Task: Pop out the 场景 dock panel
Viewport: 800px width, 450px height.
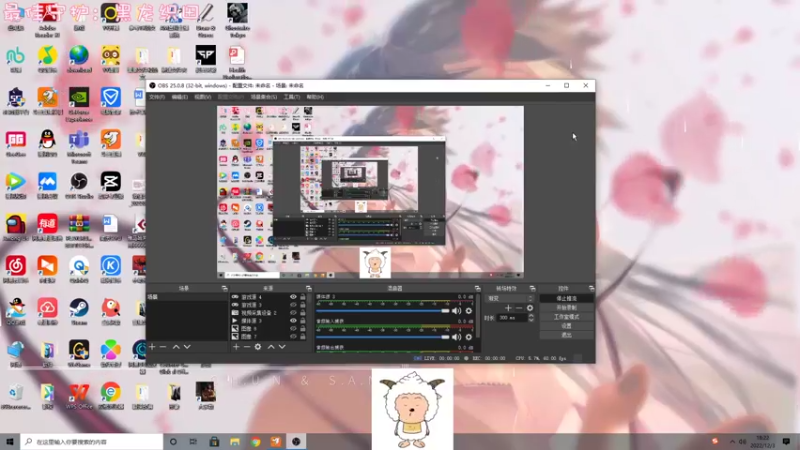Action: click(x=224, y=288)
